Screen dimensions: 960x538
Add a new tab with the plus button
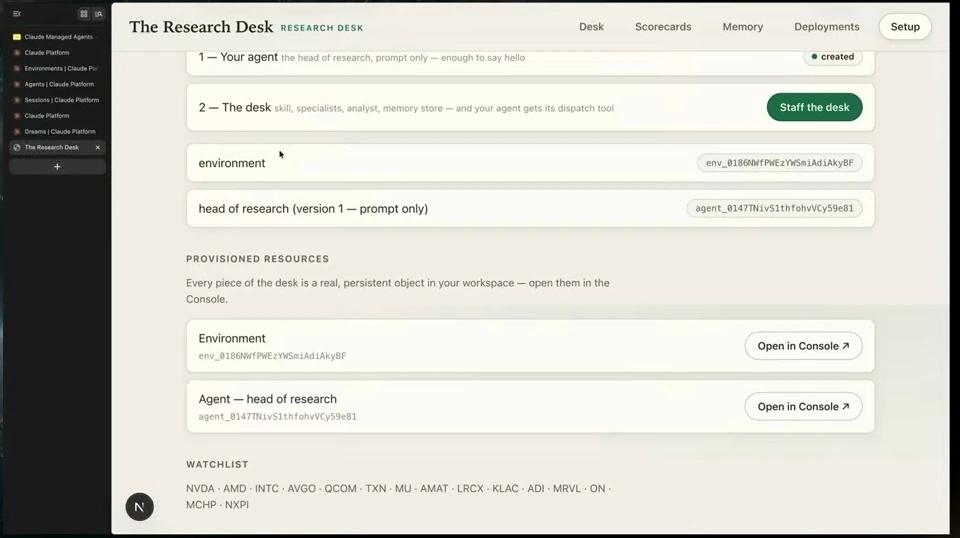click(57, 166)
